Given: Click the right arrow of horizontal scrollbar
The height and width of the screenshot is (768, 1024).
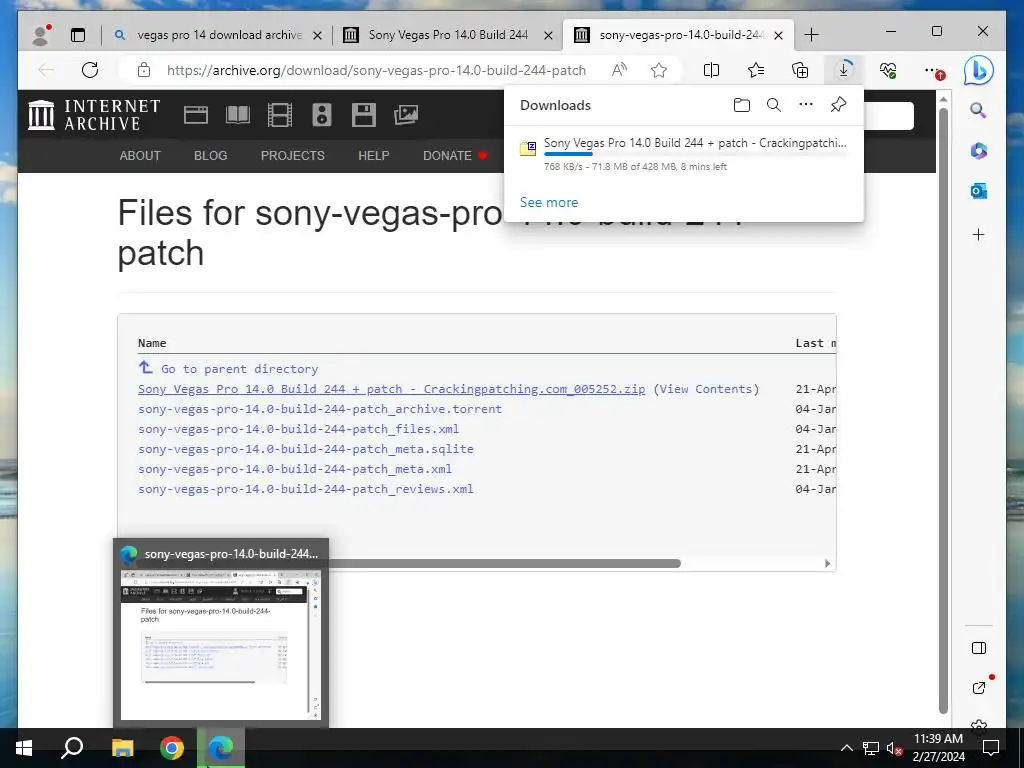Looking at the screenshot, I should pos(827,563).
